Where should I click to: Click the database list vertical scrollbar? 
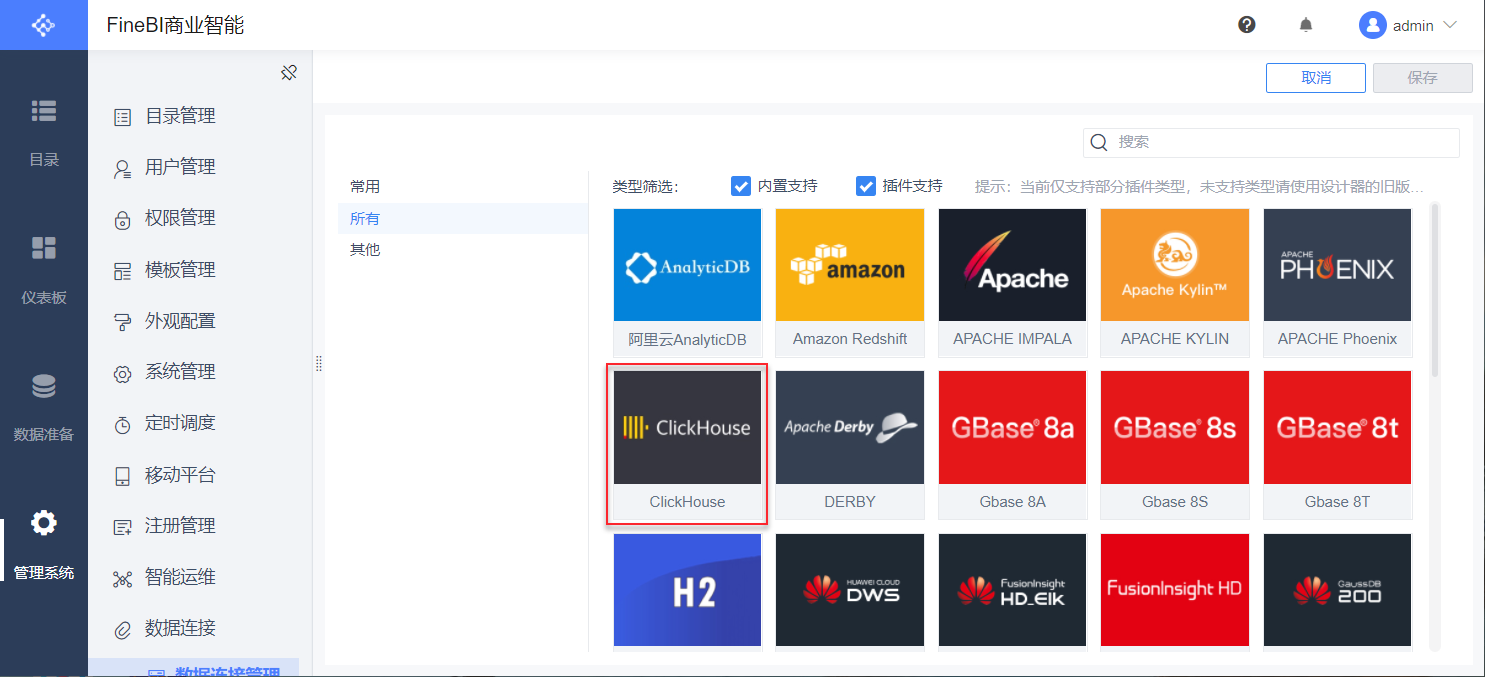click(x=1436, y=290)
